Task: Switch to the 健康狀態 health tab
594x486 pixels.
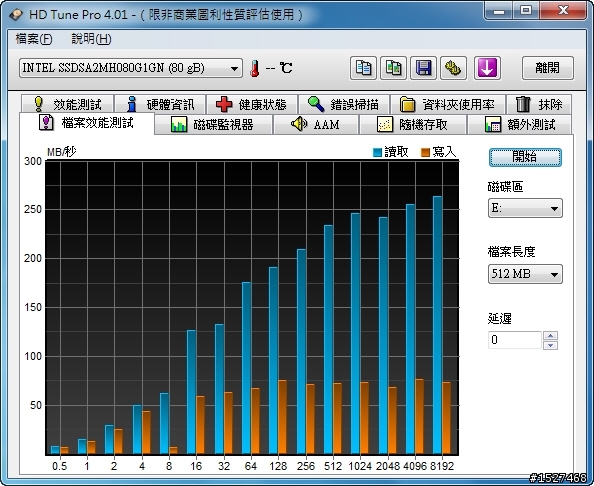Action: [x=252, y=104]
